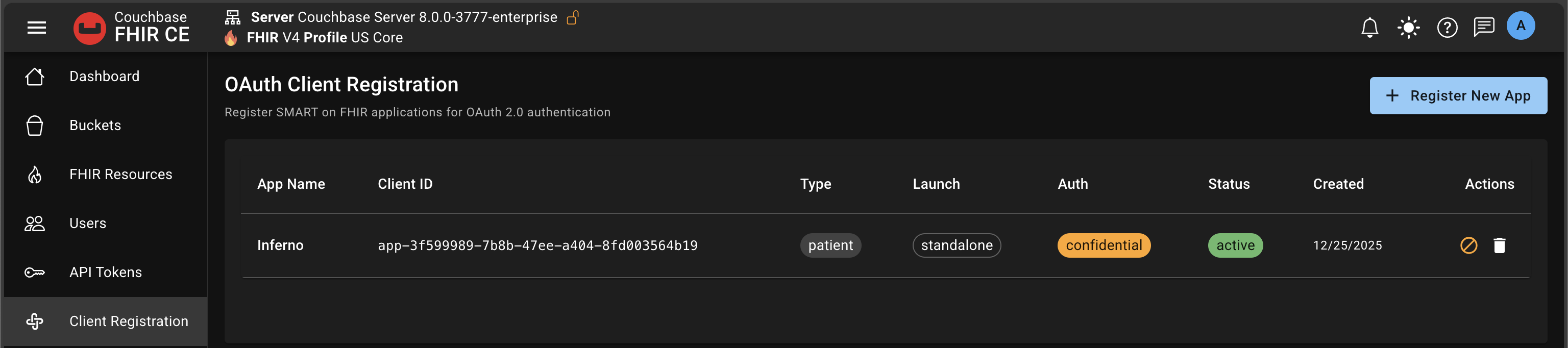Click the Inferno client ID text
This screenshot has width=1568, height=348.
[x=537, y=245]
